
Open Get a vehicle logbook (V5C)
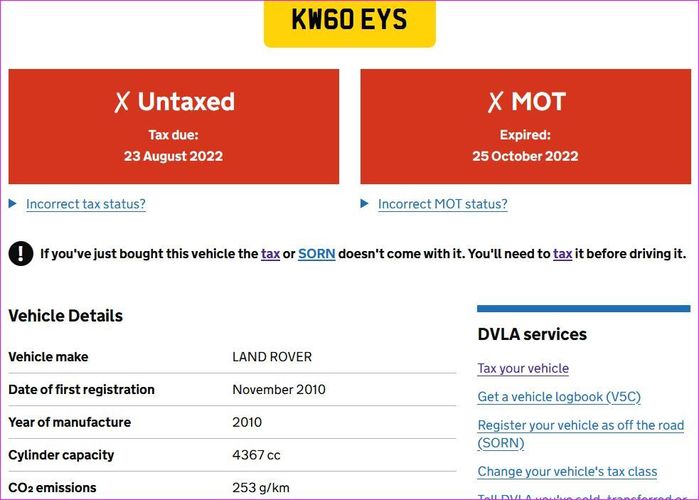(x=559, y=397)
